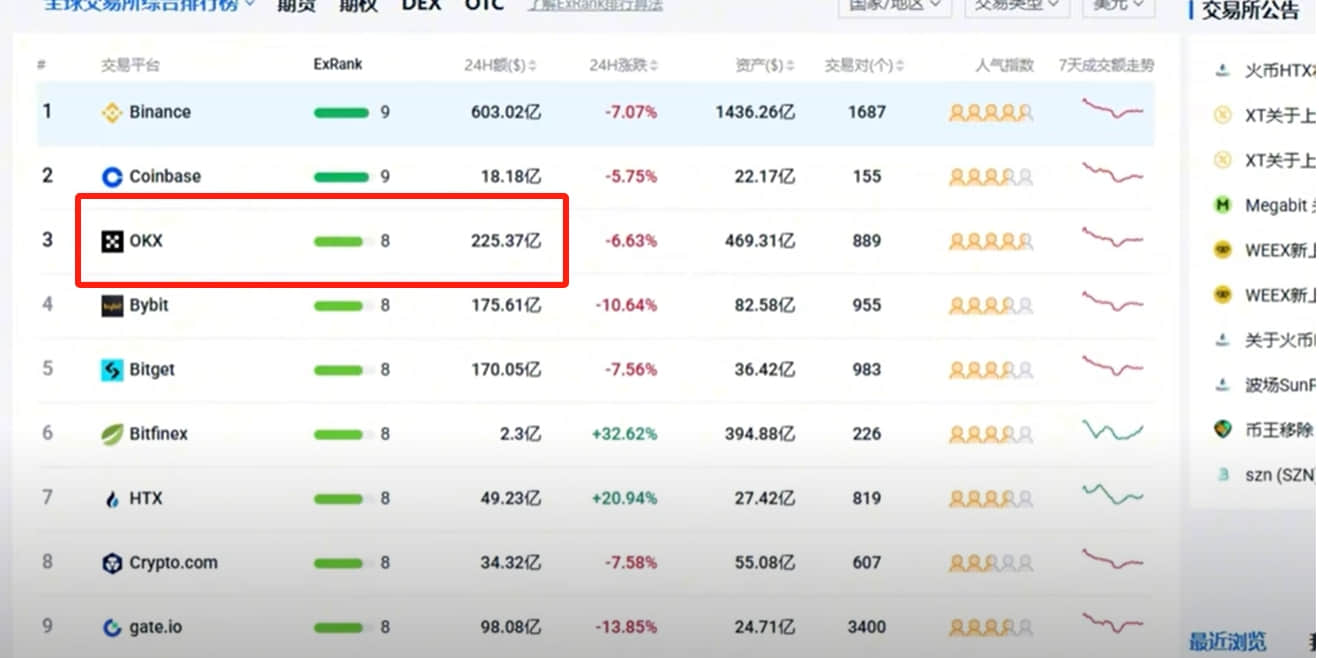
Task: Click the 币王移除 announcement icon
Action: tap(1222, 429)
